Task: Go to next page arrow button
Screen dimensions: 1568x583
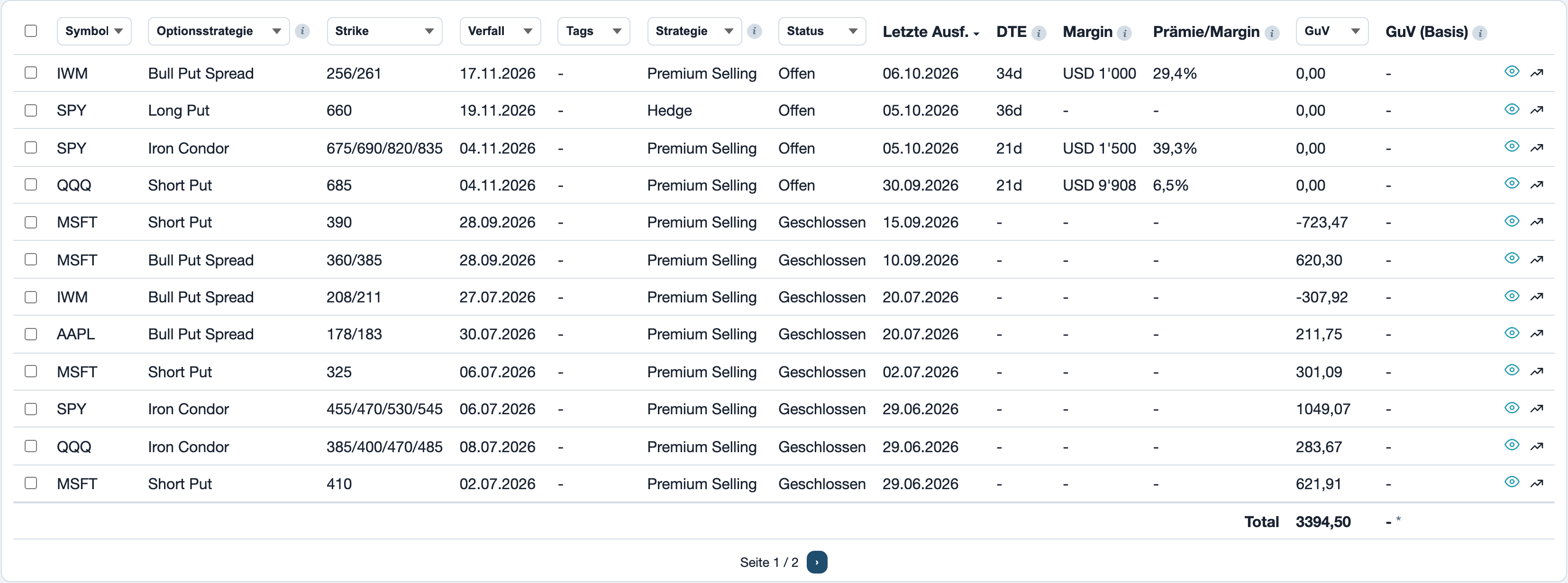Action: (816, 562)
